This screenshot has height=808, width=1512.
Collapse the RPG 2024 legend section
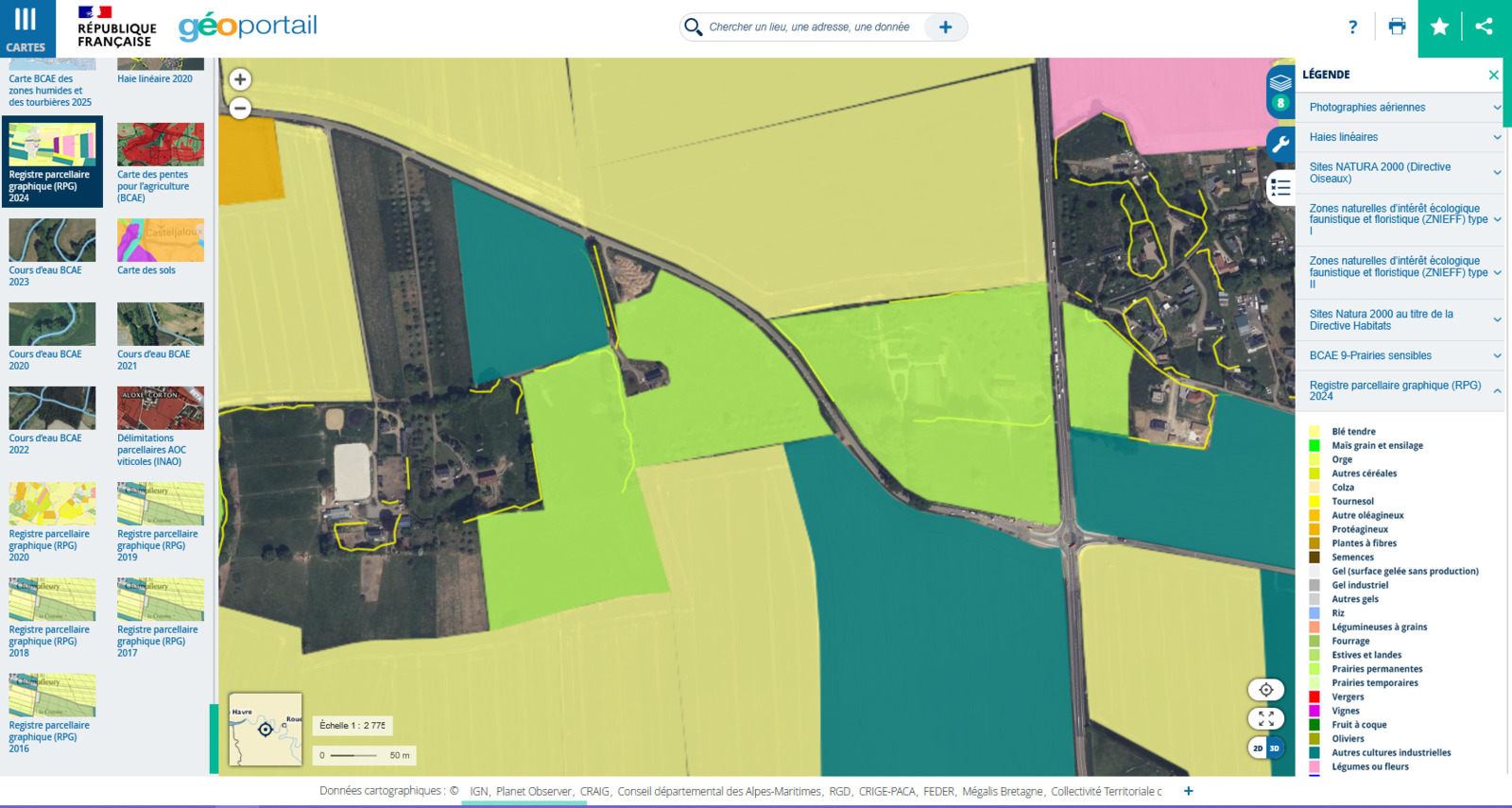coord(1496,390)
